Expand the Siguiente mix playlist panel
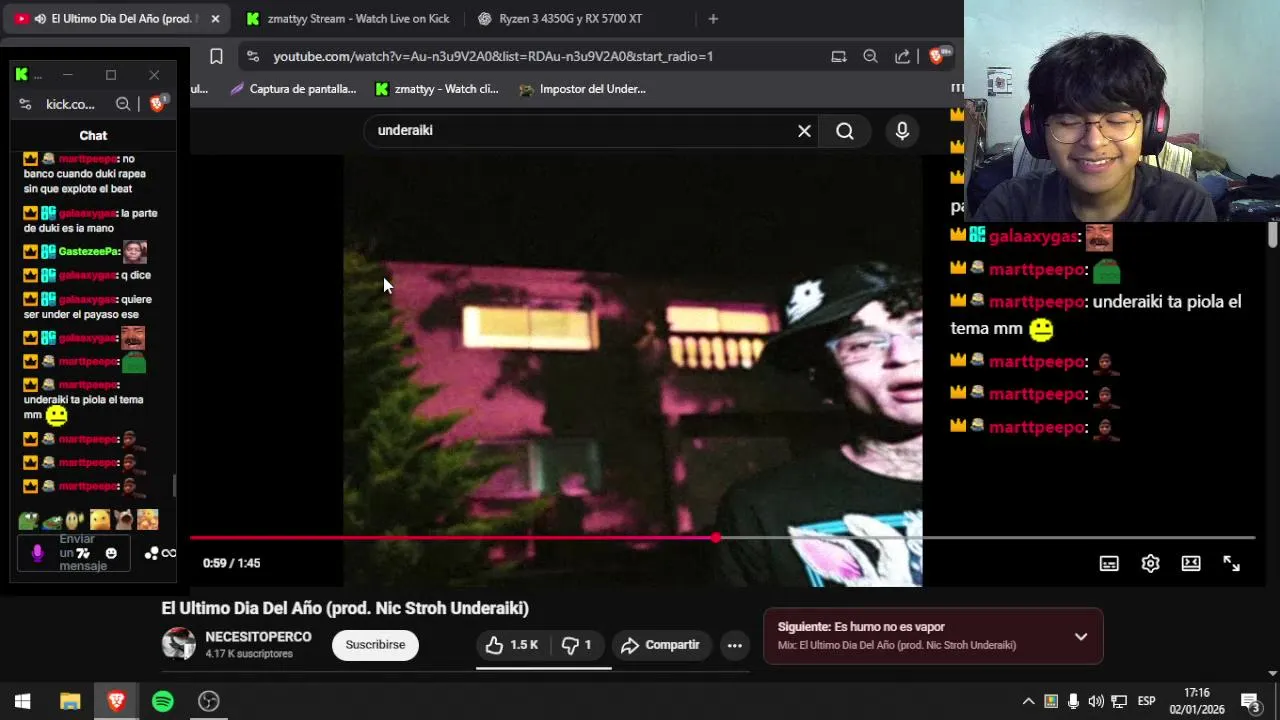The height and width of the screenshot is (720, 1280). point(1081,636)
